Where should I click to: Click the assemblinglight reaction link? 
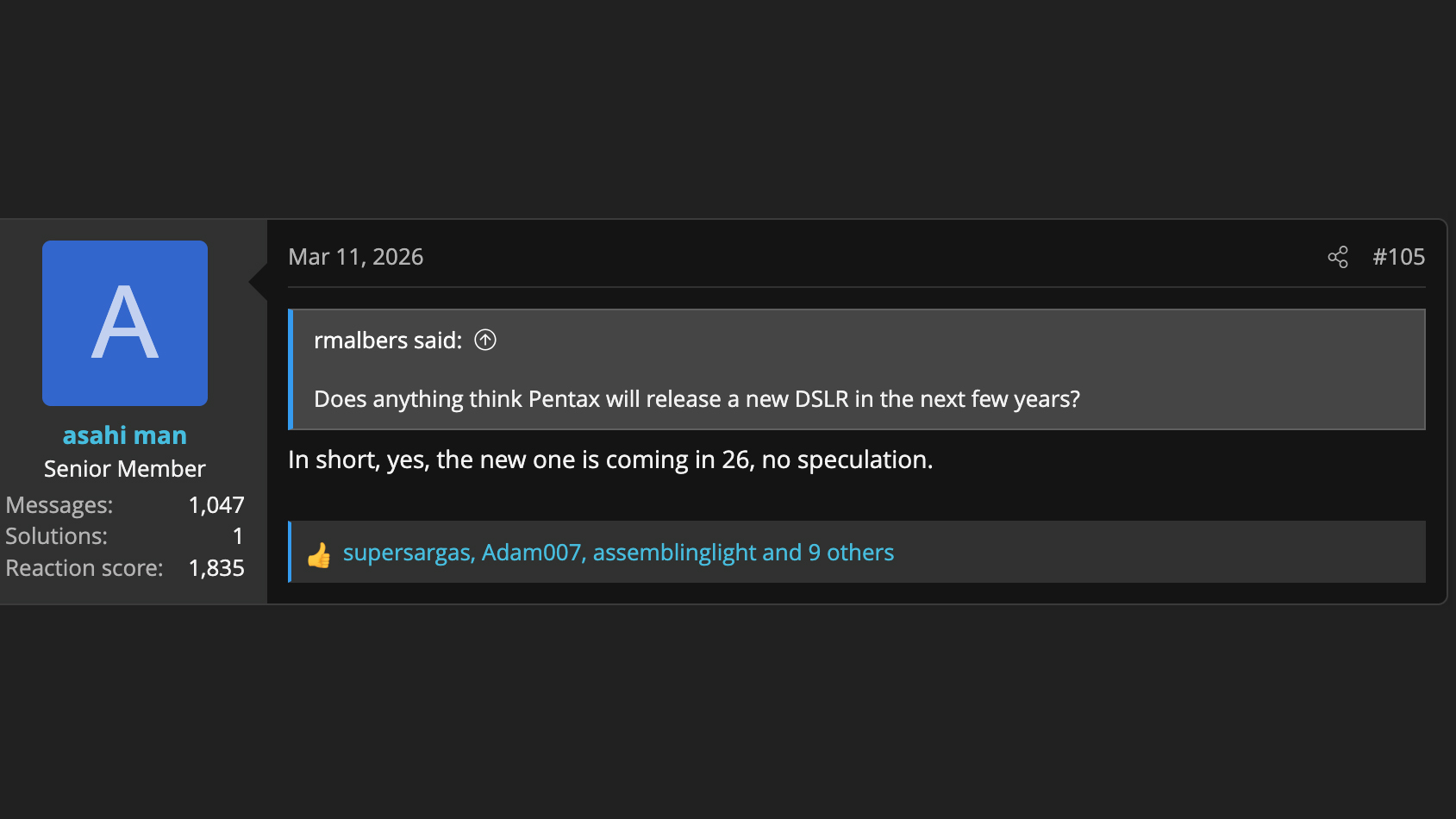pyautogui.click(x=672, y=553)
